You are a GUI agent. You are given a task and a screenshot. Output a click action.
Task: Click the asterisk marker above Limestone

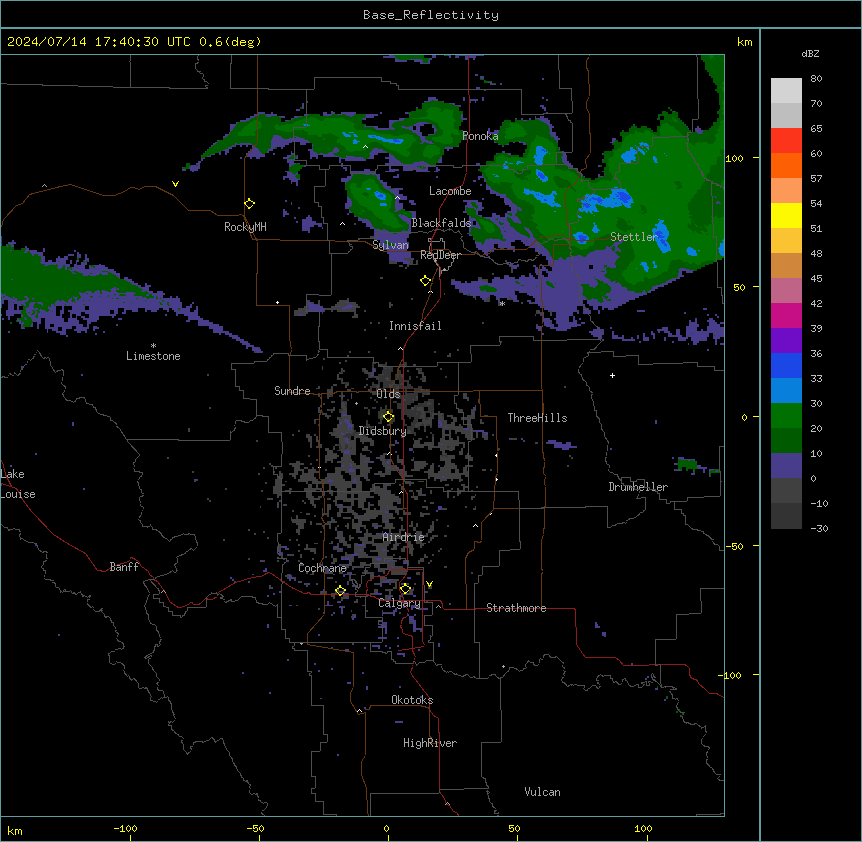click(153, 346)
